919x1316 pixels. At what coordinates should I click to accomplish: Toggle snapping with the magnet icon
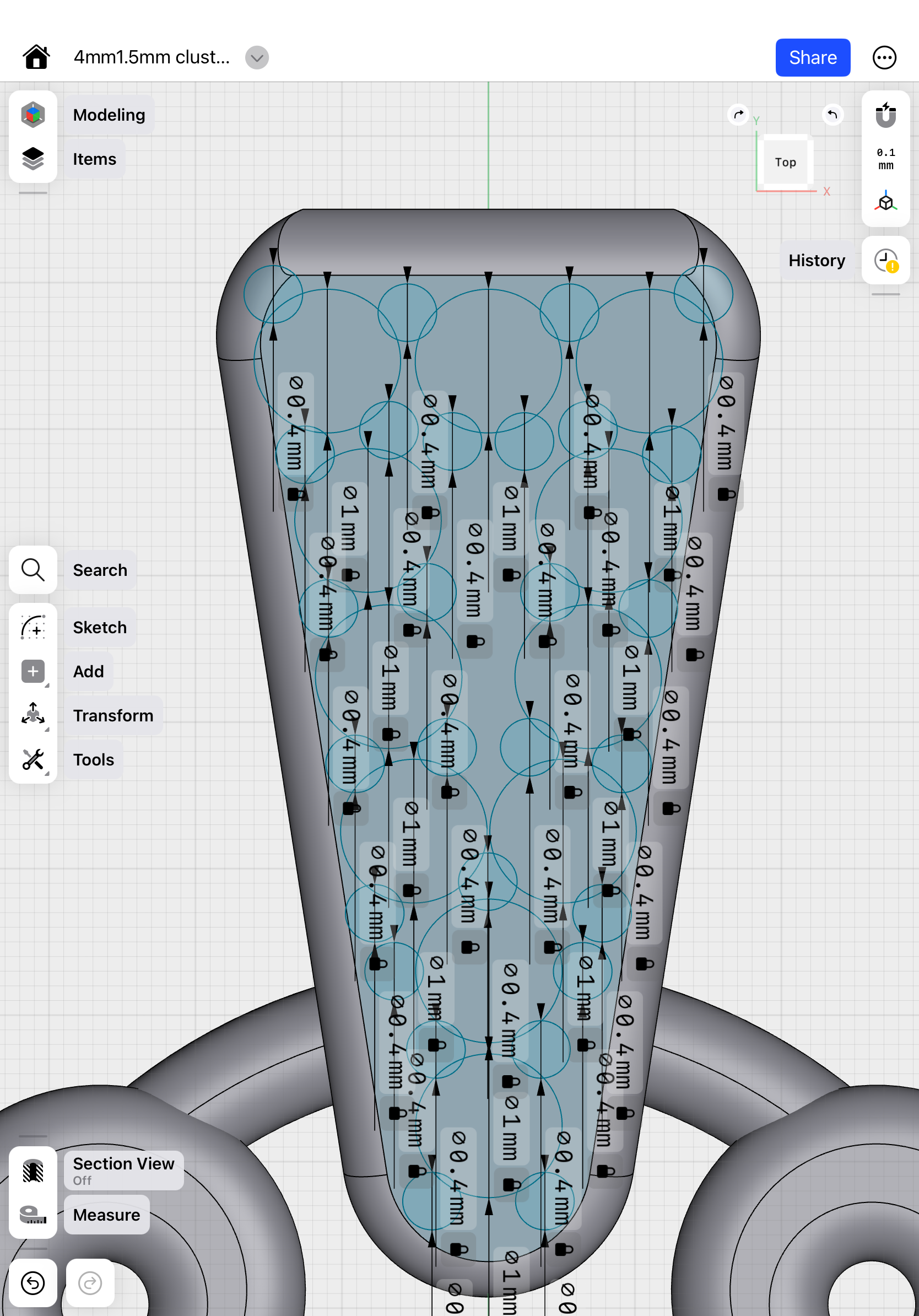[885, 115]
